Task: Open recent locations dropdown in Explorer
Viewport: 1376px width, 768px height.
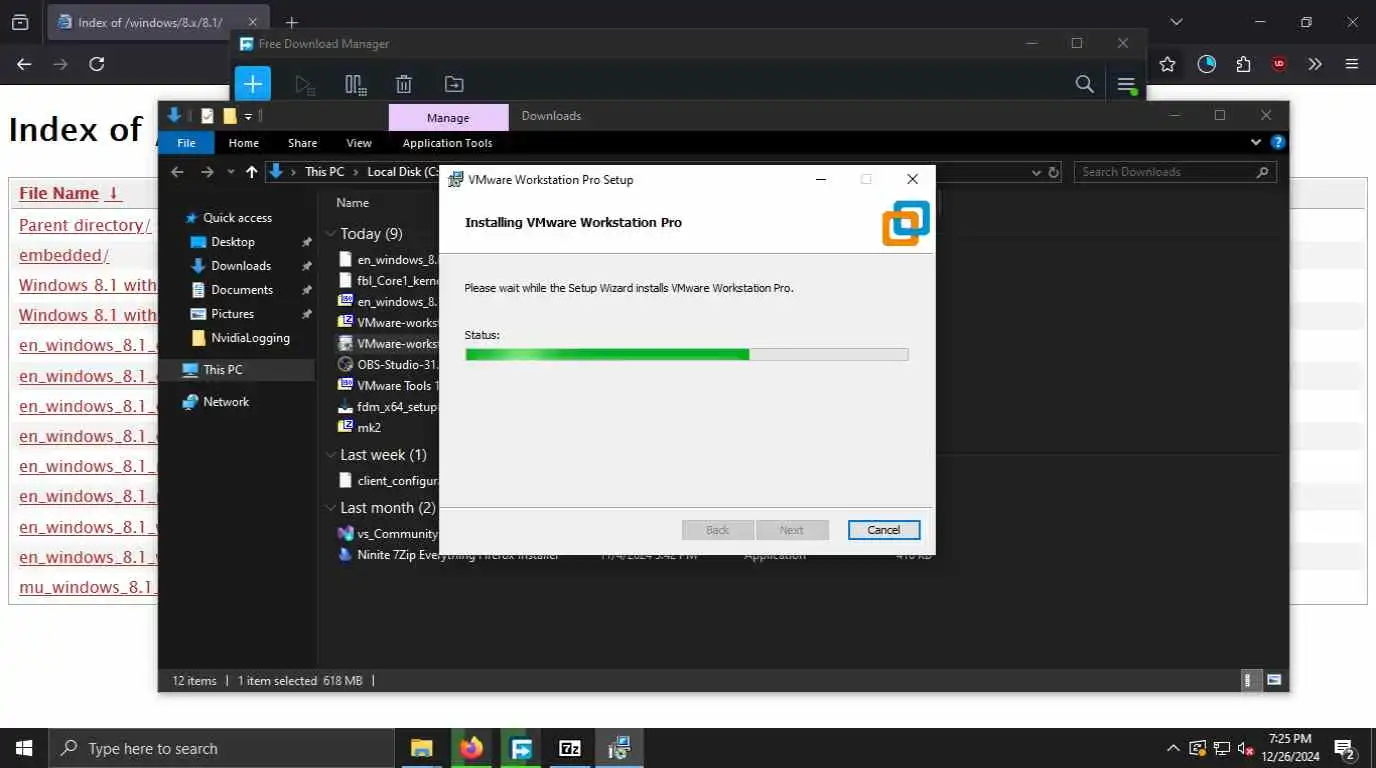Action: click(231, 172)
